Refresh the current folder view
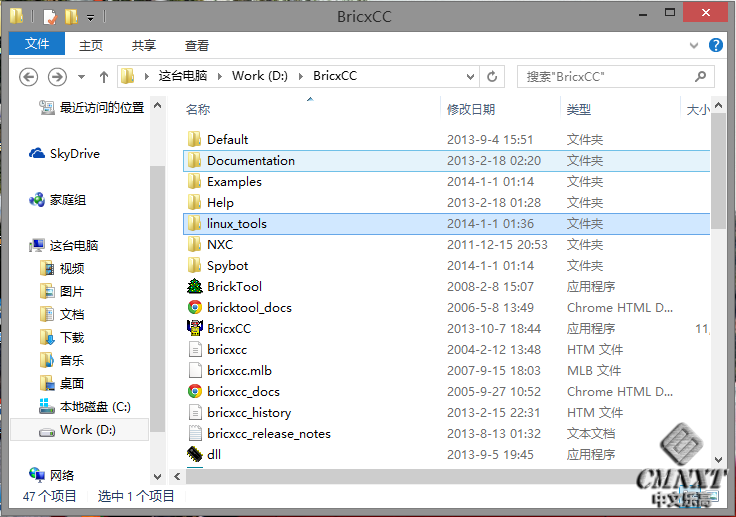The width and height of the screenshot is (736, 517). coord(492,76)
